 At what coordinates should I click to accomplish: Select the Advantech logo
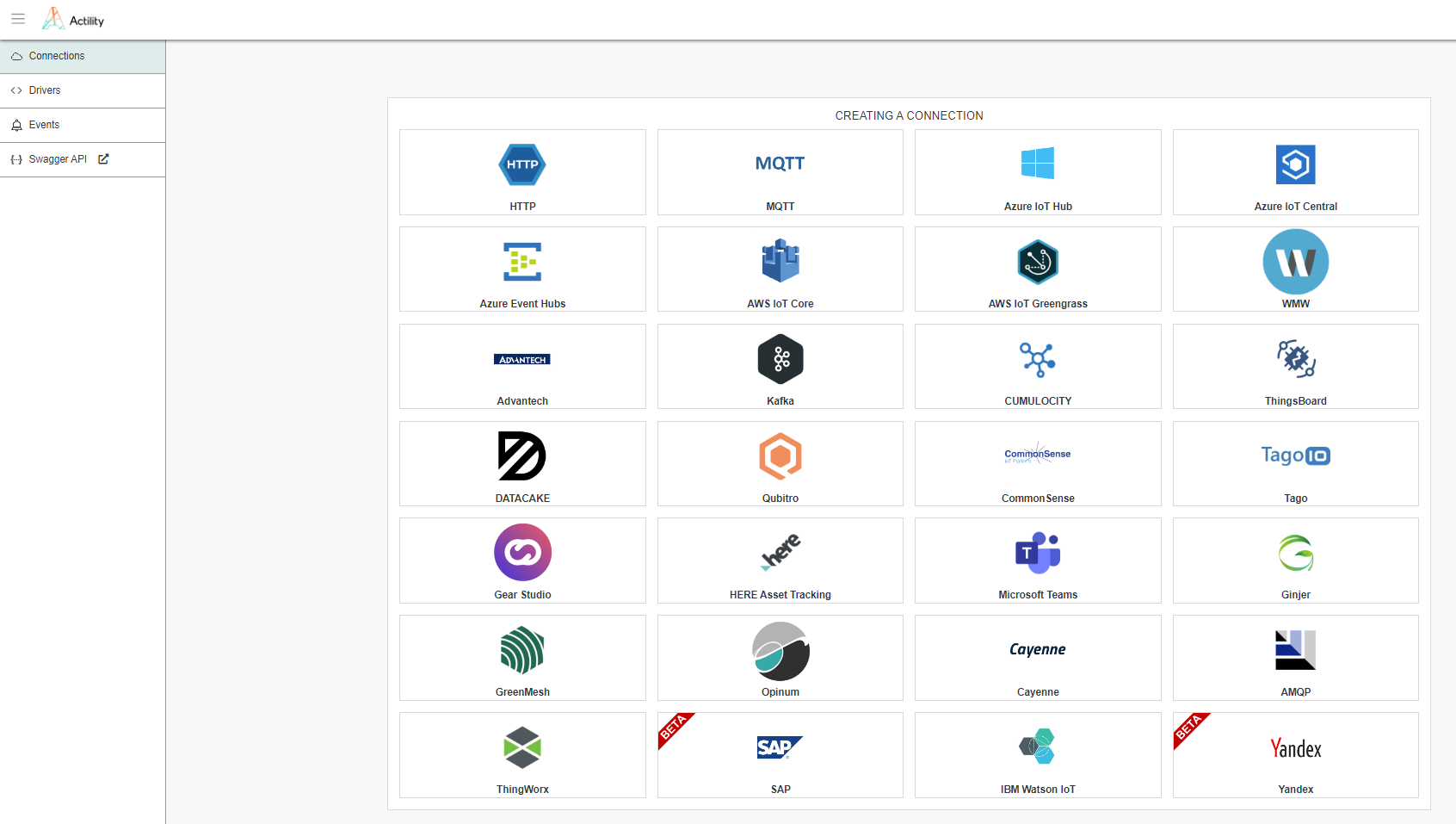click(522, 359)
